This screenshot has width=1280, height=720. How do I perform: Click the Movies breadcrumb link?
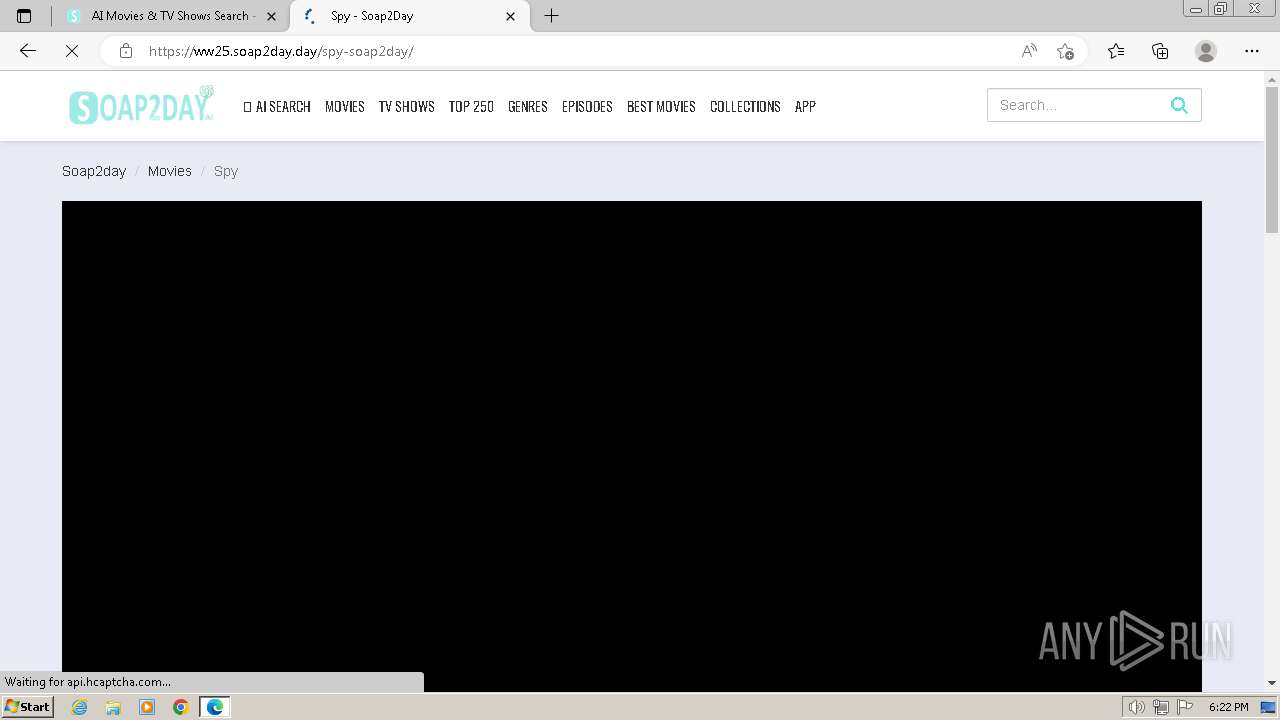(169, 171)
